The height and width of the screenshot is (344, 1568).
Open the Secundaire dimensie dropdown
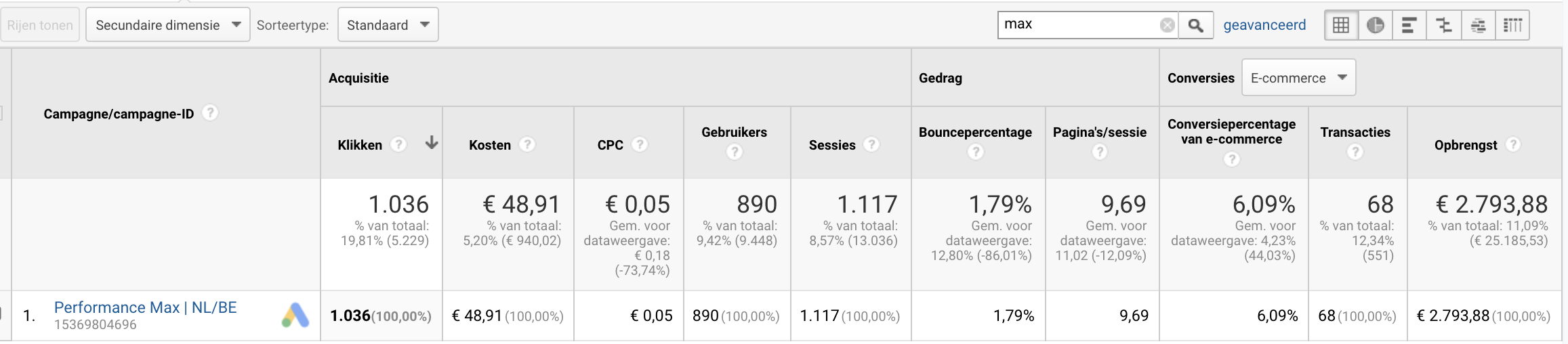(x=168, y=25)
